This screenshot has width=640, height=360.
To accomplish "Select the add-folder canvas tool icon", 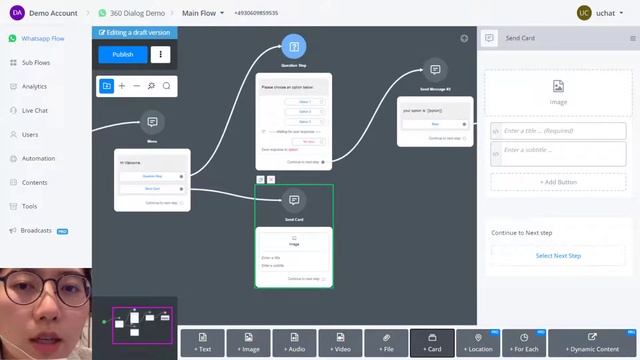I will (107, 86).
